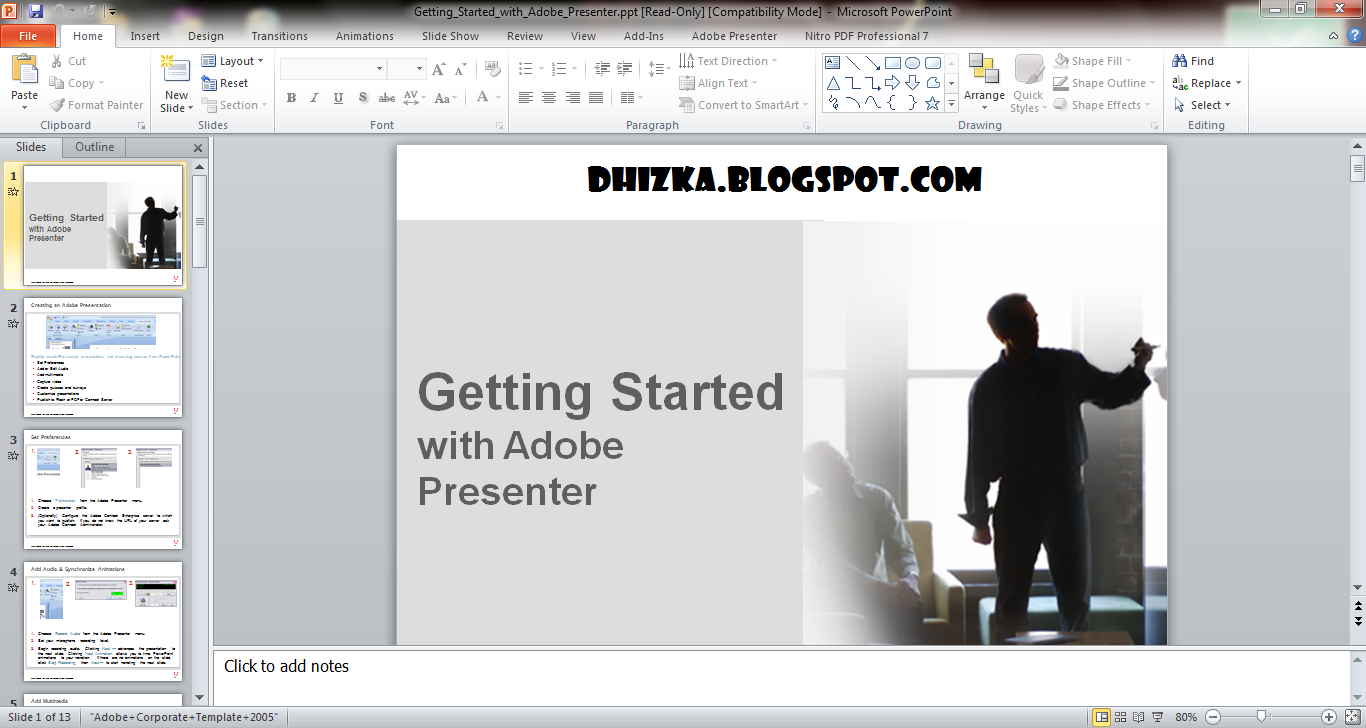Close the Slides pane
Viewport: 1366px width, 728px height.
point(198,148)
